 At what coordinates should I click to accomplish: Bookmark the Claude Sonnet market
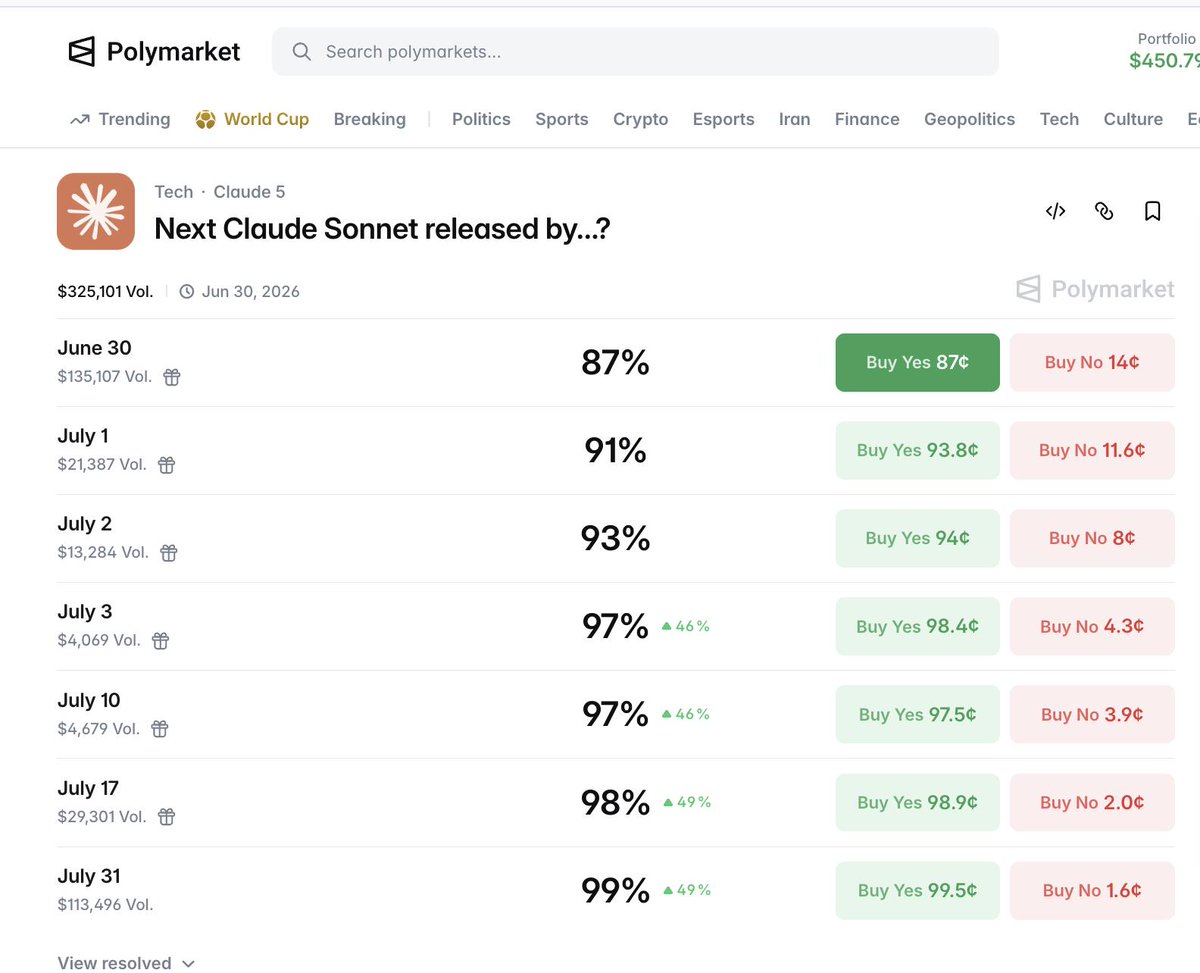(x=1152, y=211)
